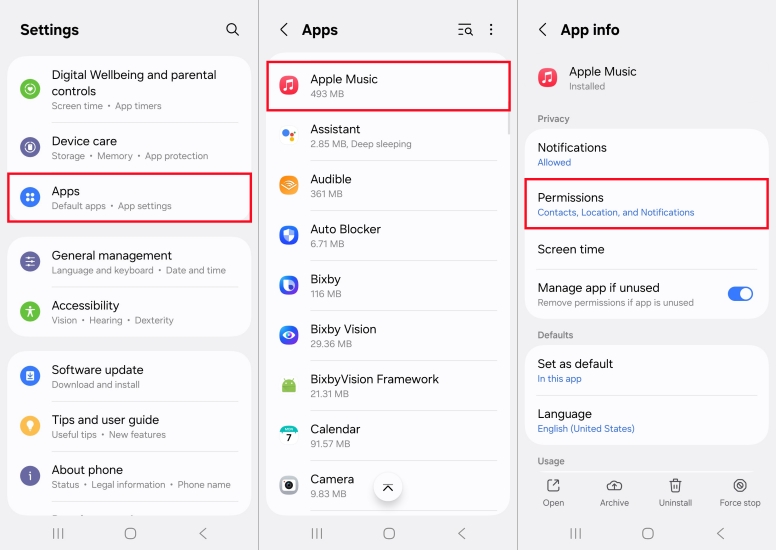Tap the yellow Tips lightbulb icon
Viewport: 776px width, 550px height.
(x=30, y=426)
